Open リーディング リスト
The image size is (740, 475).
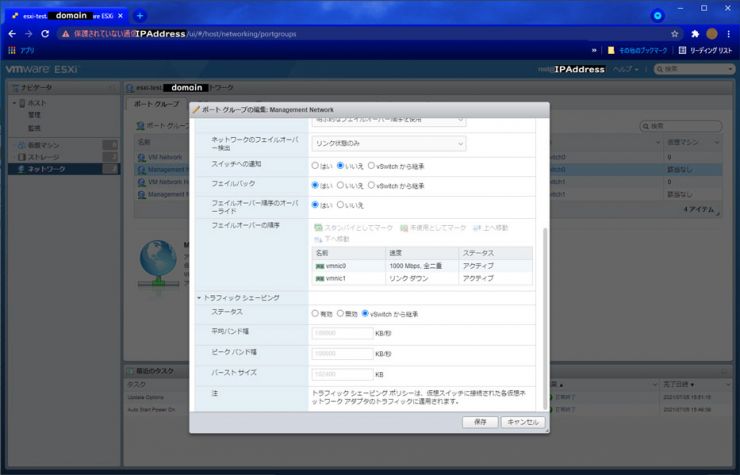click(x=706, y=50)
